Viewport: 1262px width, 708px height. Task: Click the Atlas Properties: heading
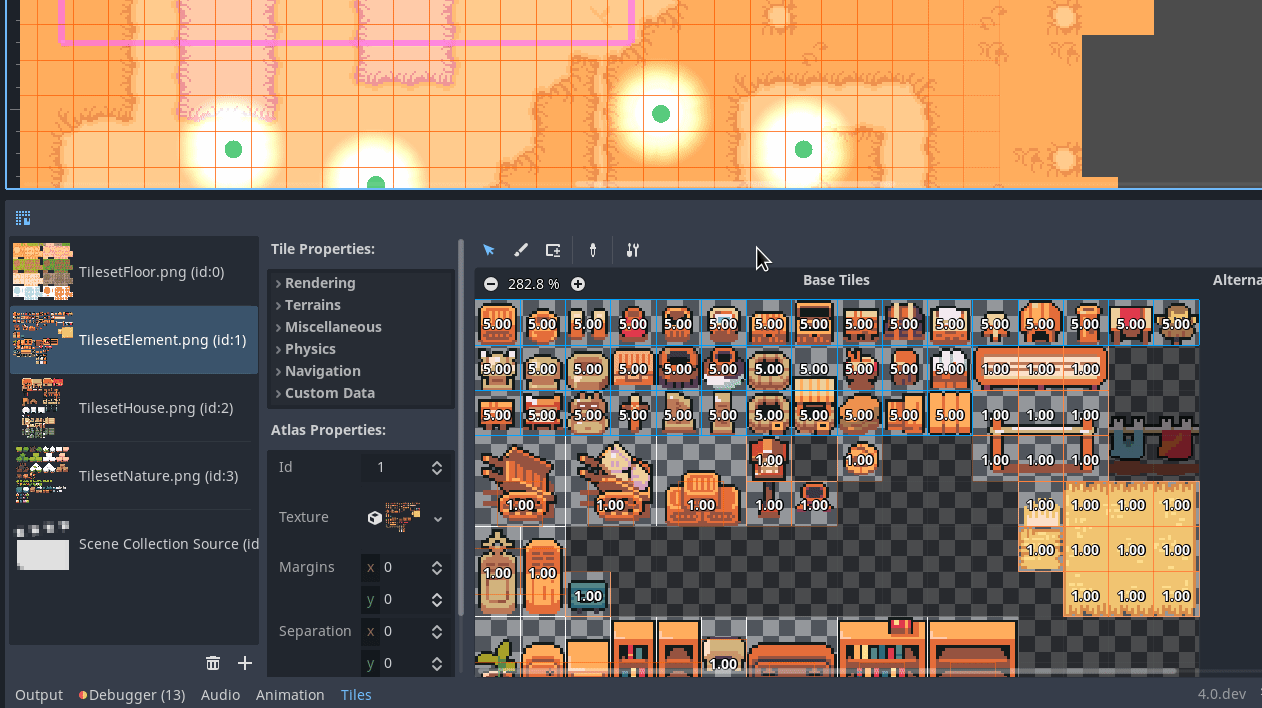328,430
